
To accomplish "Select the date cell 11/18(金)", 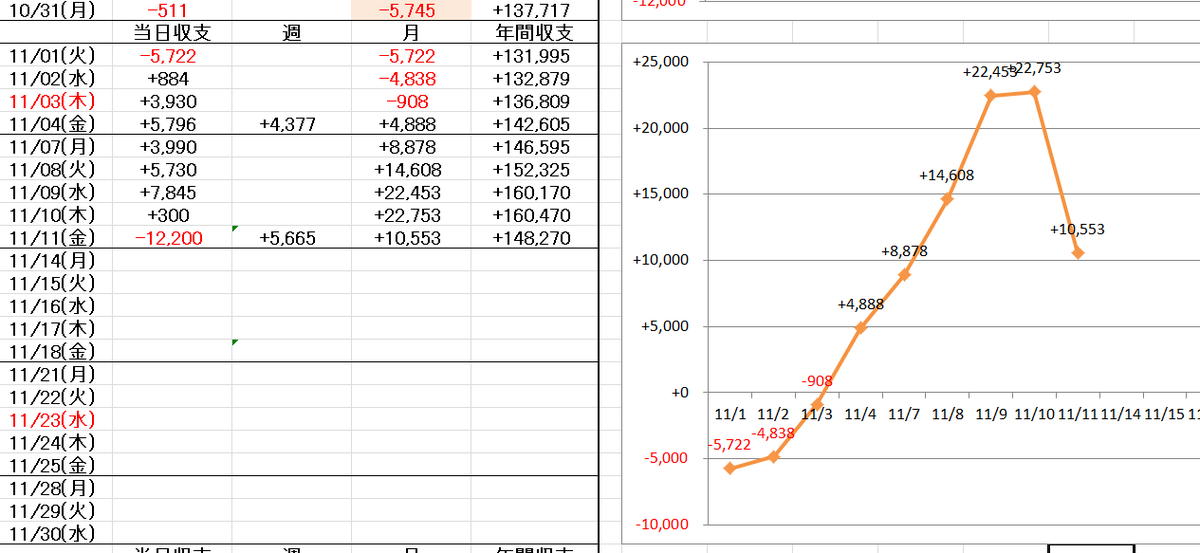I will tap(55, 351).
